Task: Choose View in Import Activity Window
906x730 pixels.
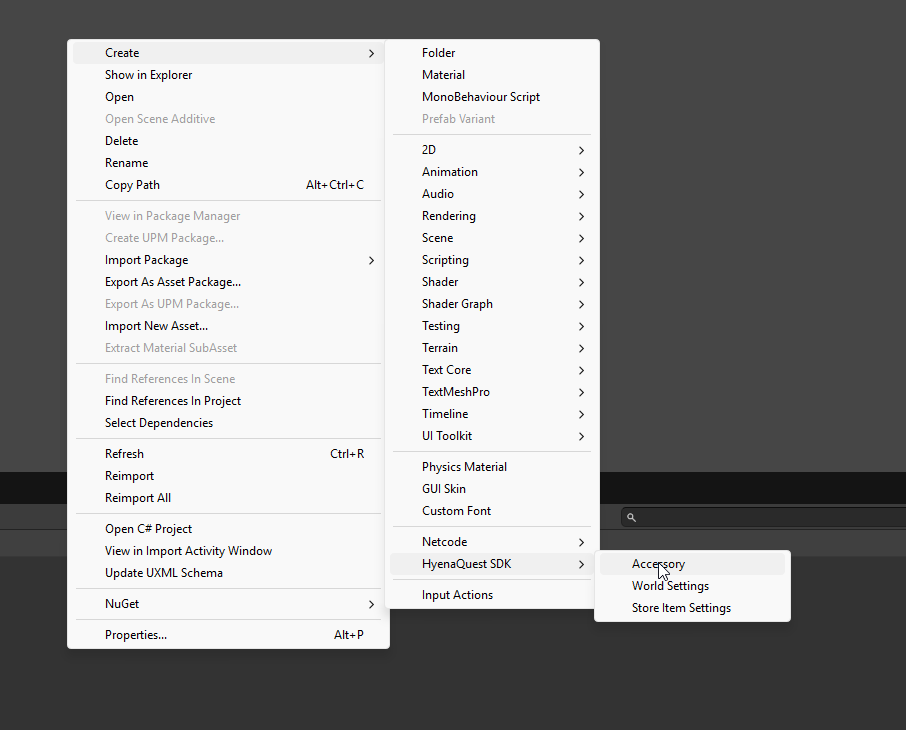Action: tap(228, 551)
